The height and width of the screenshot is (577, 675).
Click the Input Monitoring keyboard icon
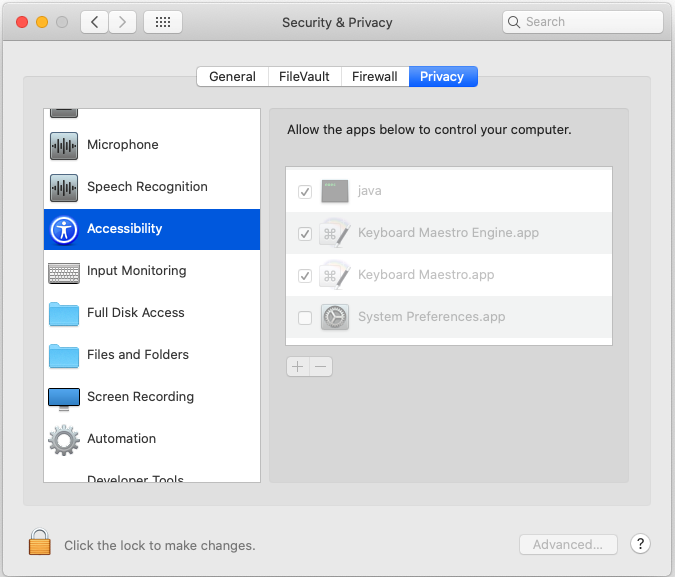(x=64, y=271)
